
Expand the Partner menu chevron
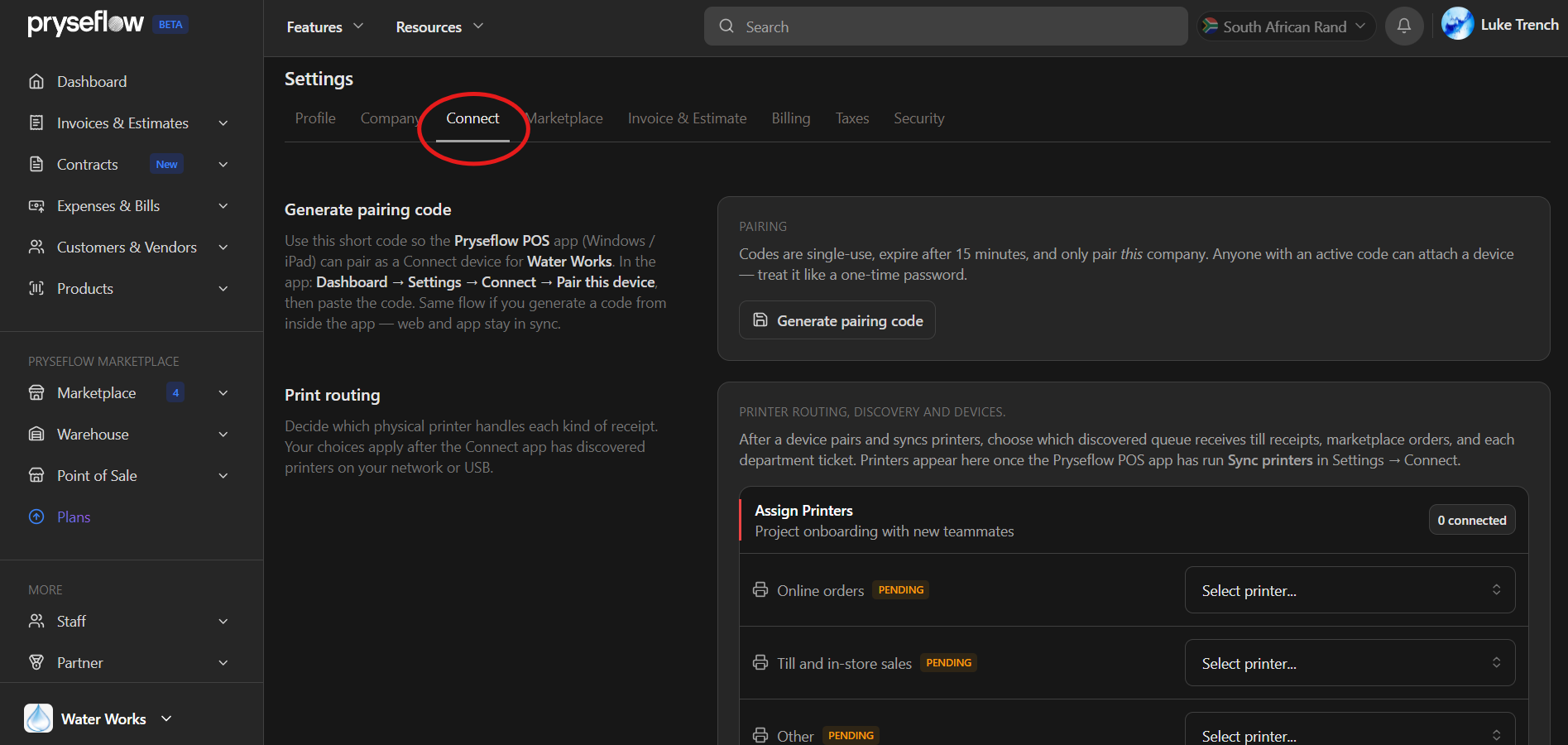point(223,662)
